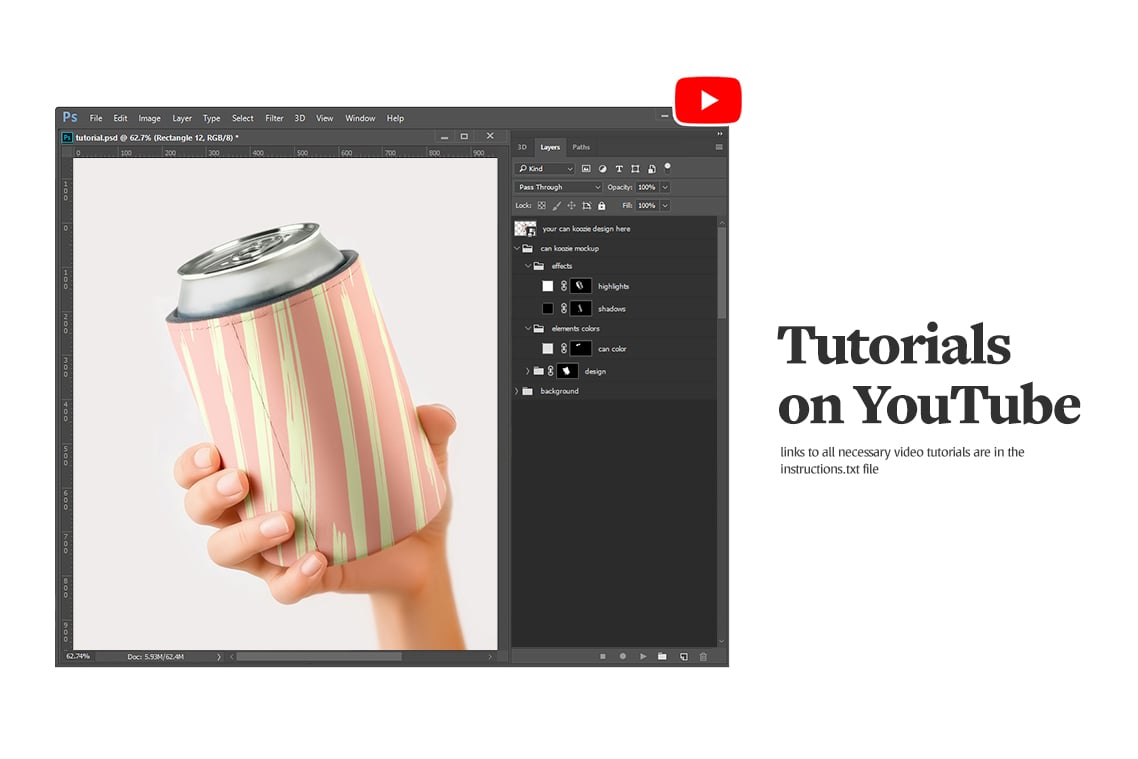Switch to the Paths tab

tap(581, 146)
